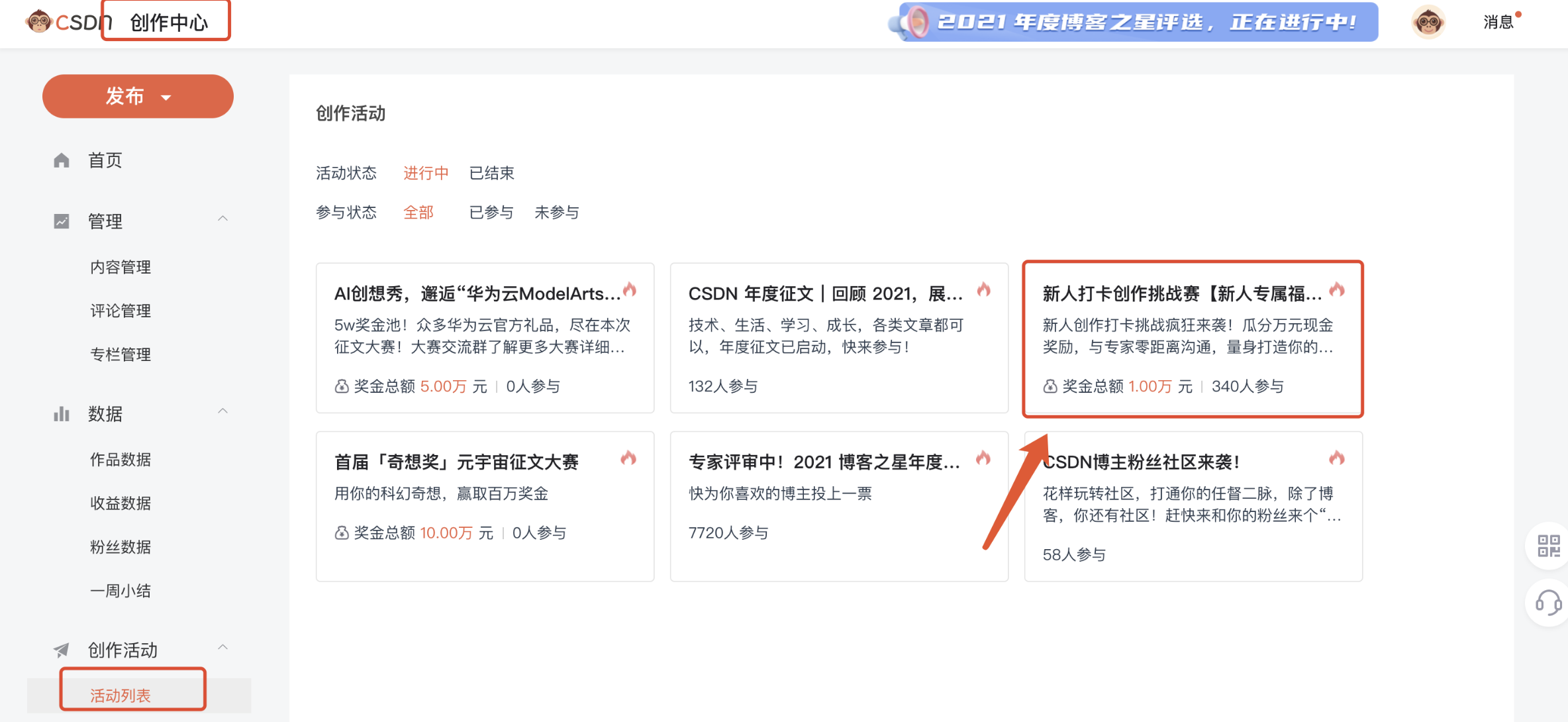Viewport: 1568px width, 722px height.
Task: Click the paper plane 创作活动 icon
Action: coord(62,650)
